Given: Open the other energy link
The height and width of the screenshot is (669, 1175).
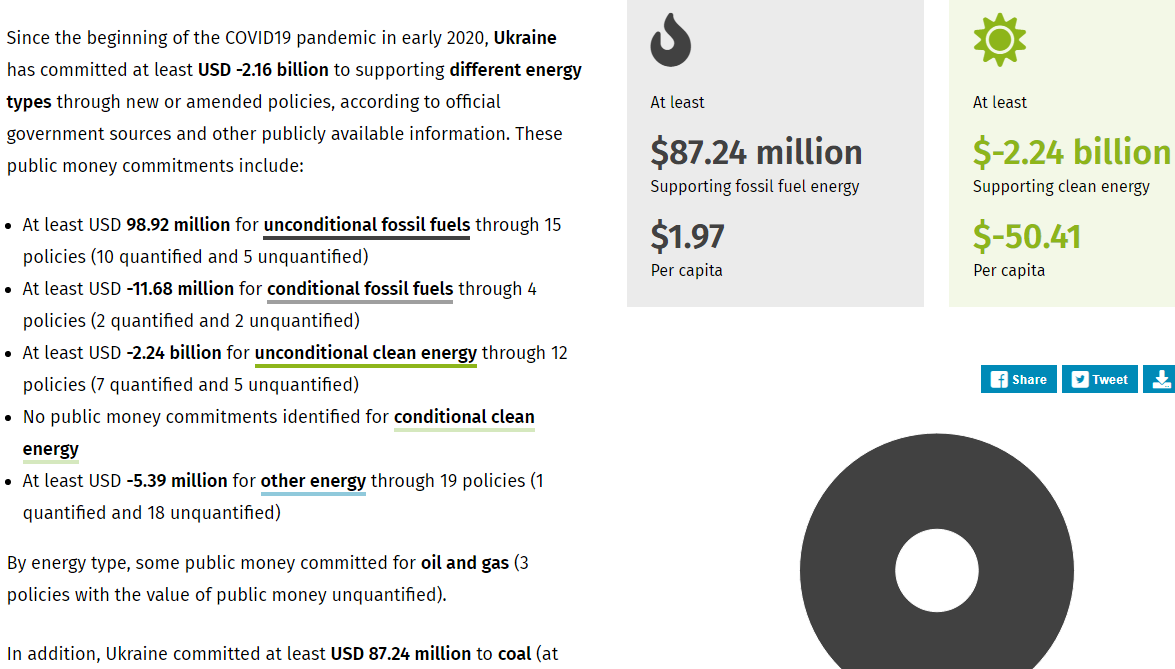Looking at the screenshot, I should coord(313,481).
